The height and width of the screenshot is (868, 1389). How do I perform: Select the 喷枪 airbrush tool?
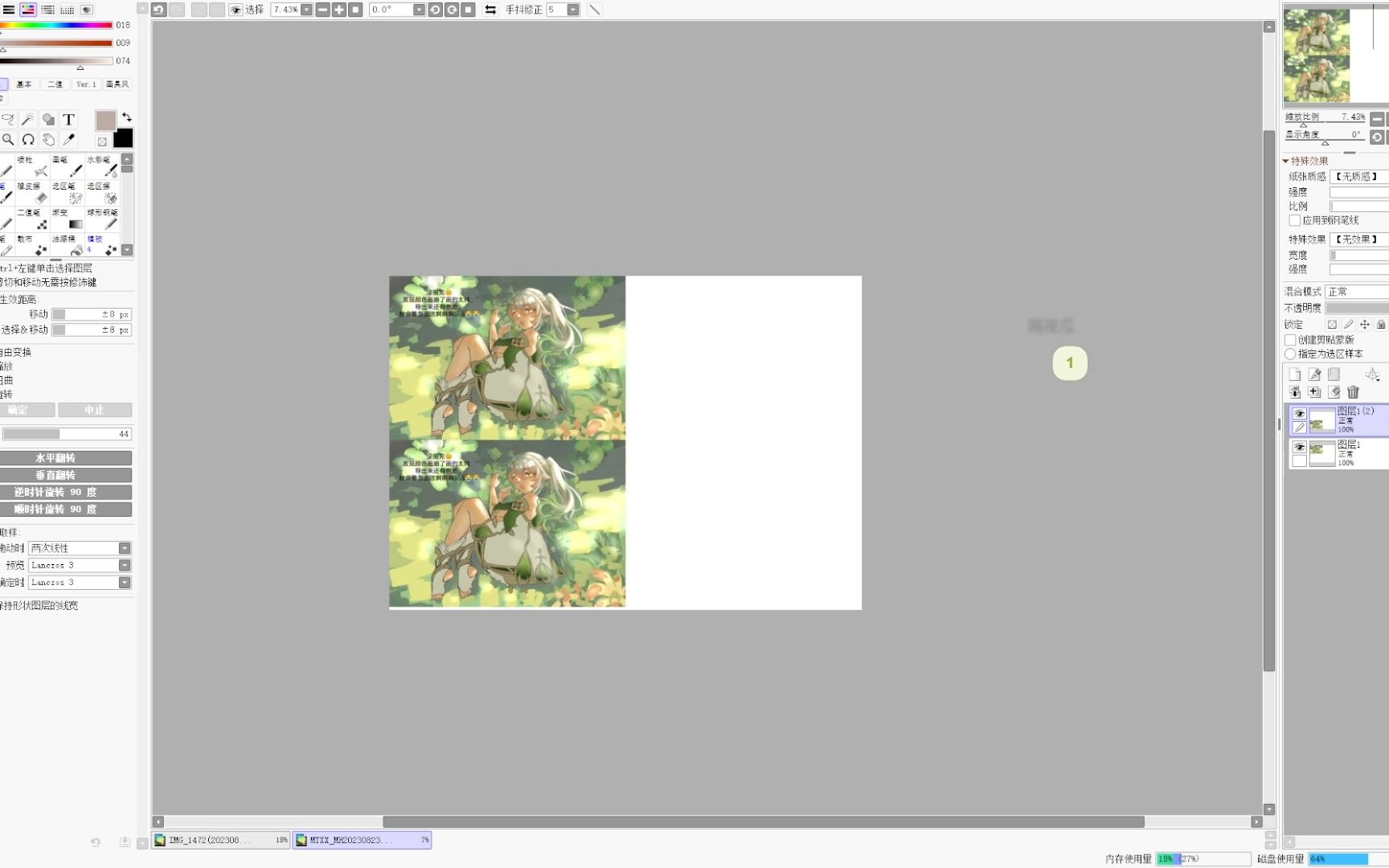(33, 166)
